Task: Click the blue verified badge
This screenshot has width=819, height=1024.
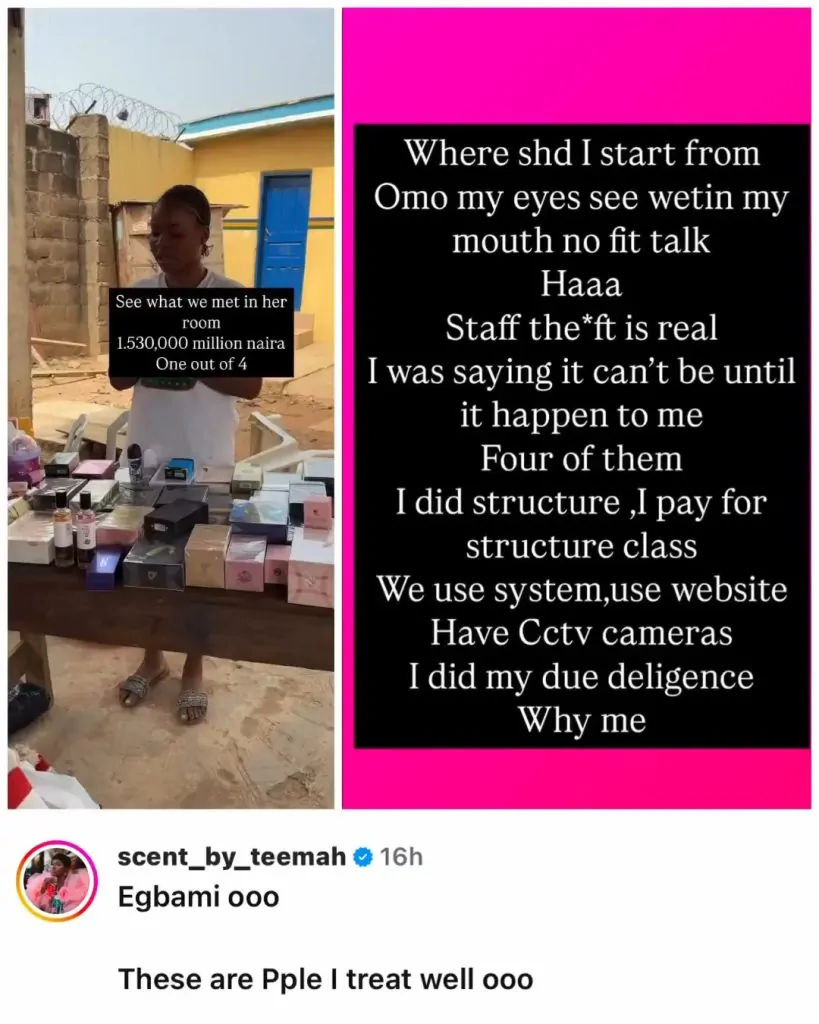Action: pyautogui.click(x=362, y=857)
